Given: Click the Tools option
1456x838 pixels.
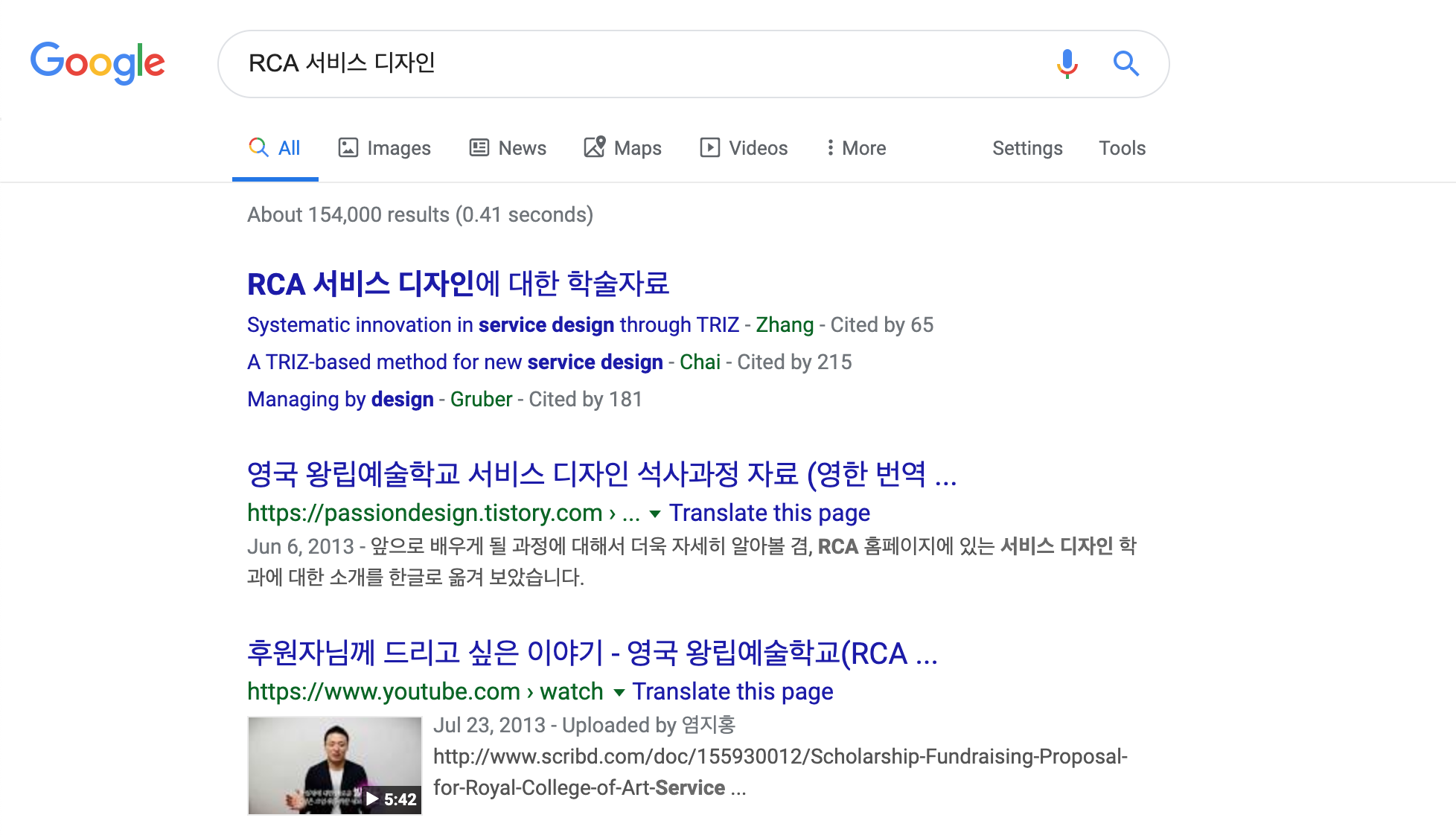Looking at the screenshot, I should point(1122,148).
